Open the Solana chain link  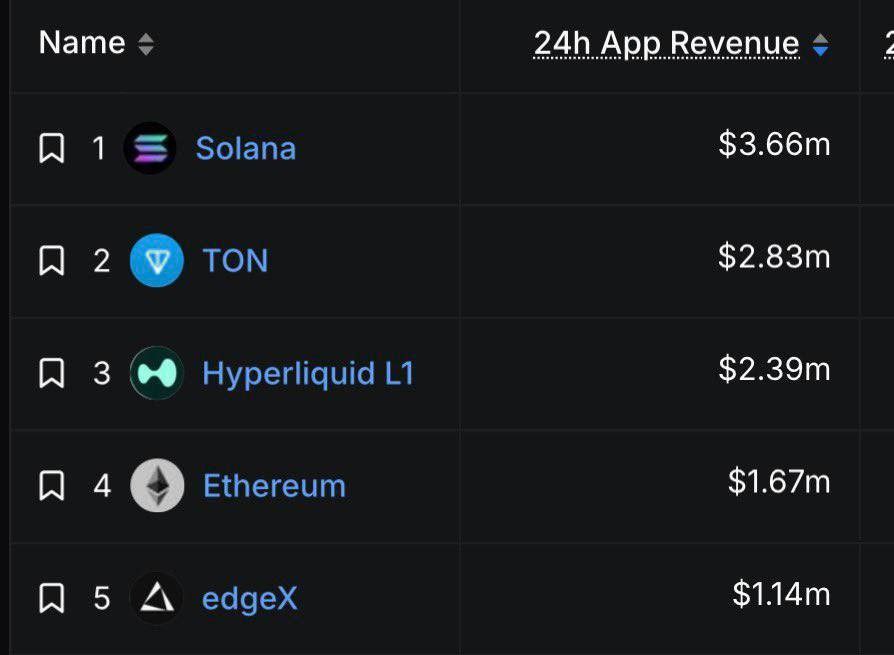tap(246, 148)
